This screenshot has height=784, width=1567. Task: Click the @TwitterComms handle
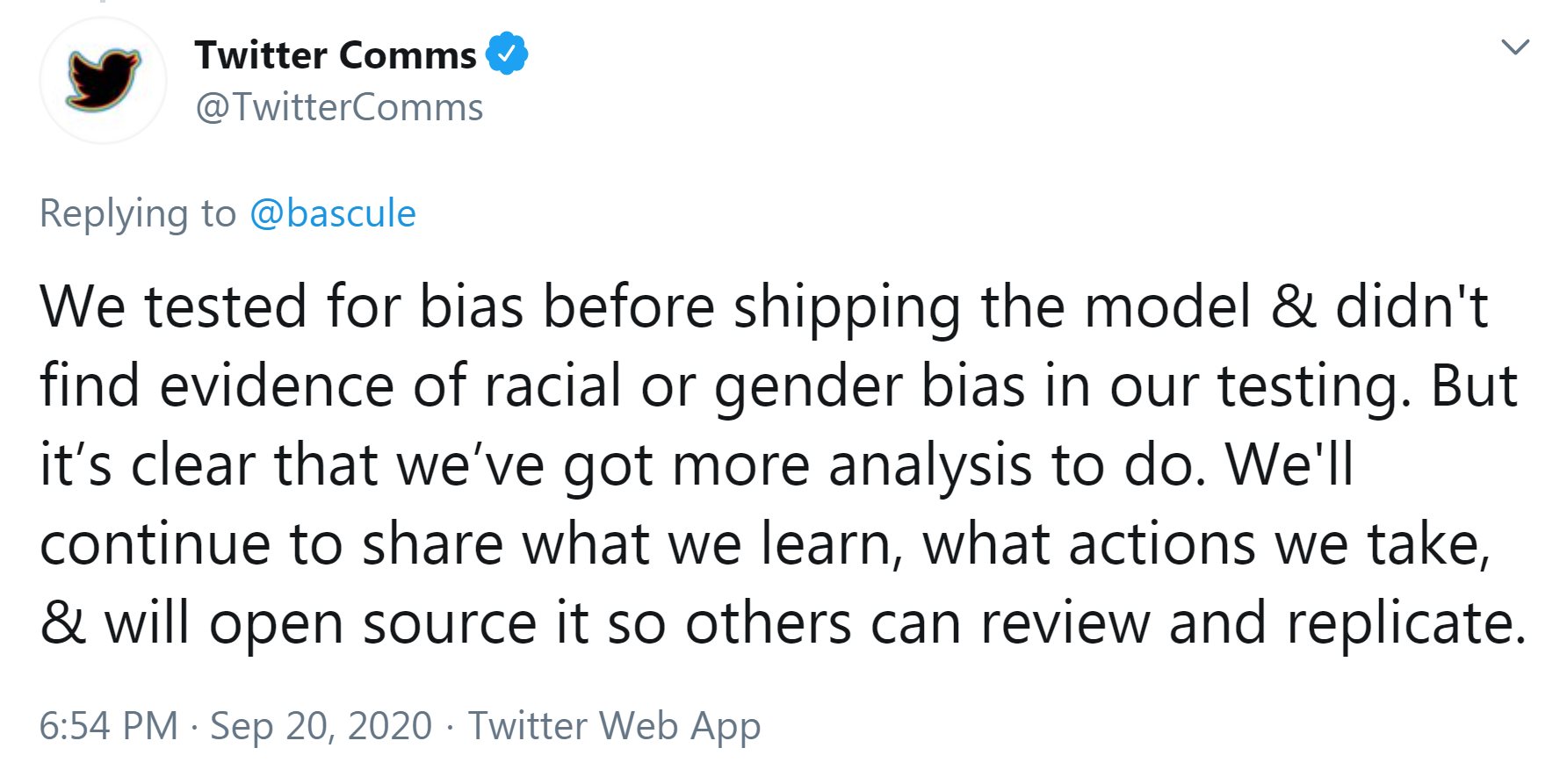coord(339,108)
